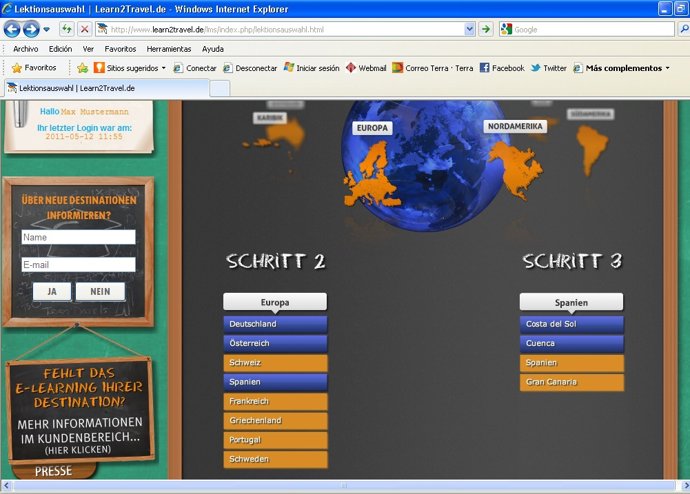Image resolution: width=690 pixels, height=494 pixels.
Task: Select Deutschland from the Europa list
Action: tap(275, 324)
